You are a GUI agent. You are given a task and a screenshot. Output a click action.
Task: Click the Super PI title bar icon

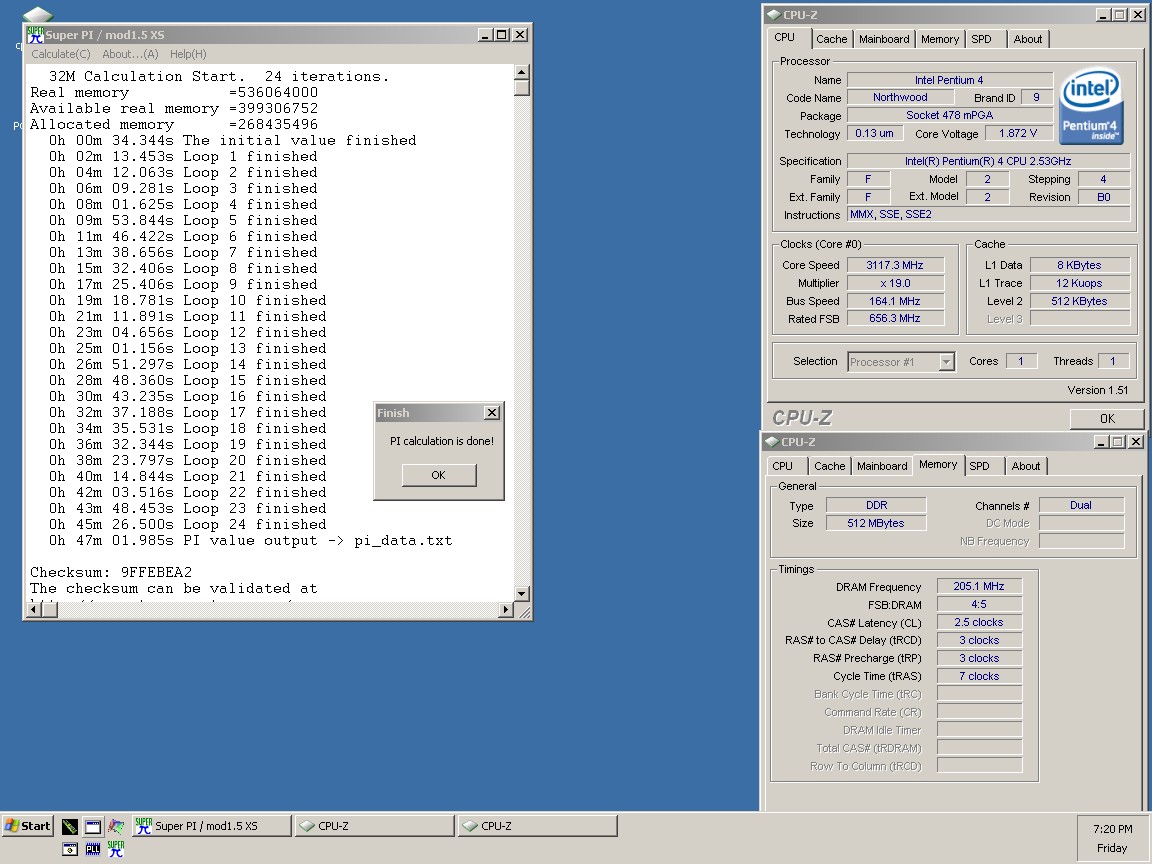(x=35, y=35)
